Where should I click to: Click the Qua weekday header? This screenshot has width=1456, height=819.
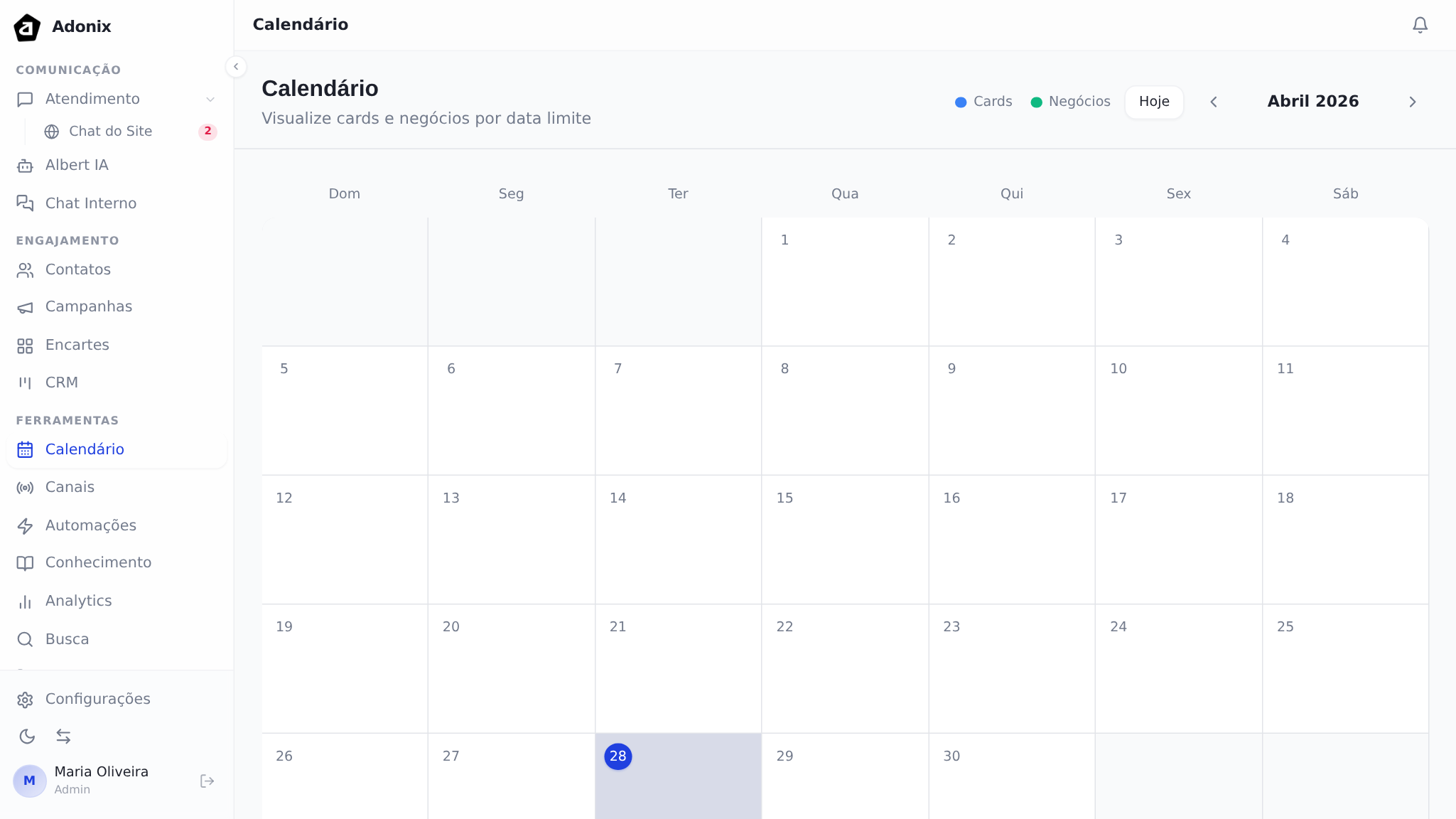coord(845,194)
